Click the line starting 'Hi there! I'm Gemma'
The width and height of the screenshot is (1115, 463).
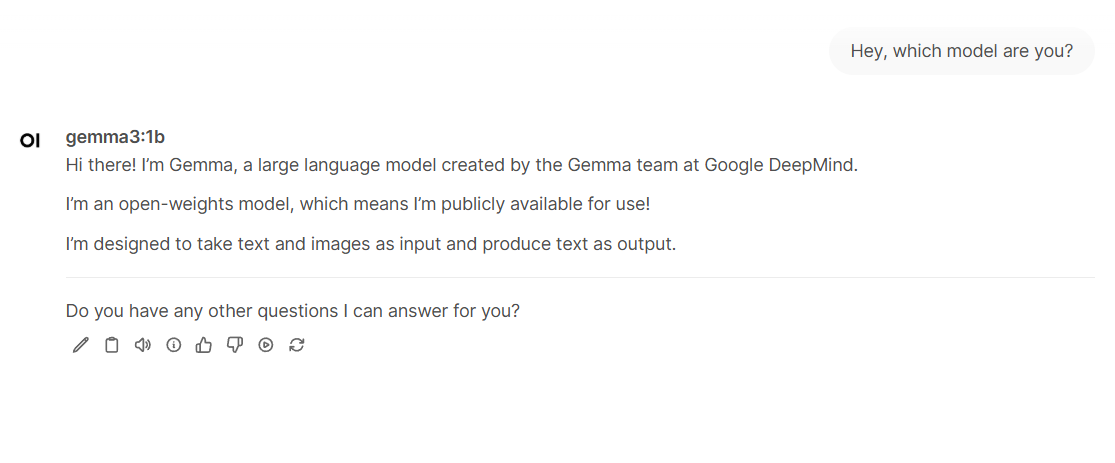coord(462,165)
